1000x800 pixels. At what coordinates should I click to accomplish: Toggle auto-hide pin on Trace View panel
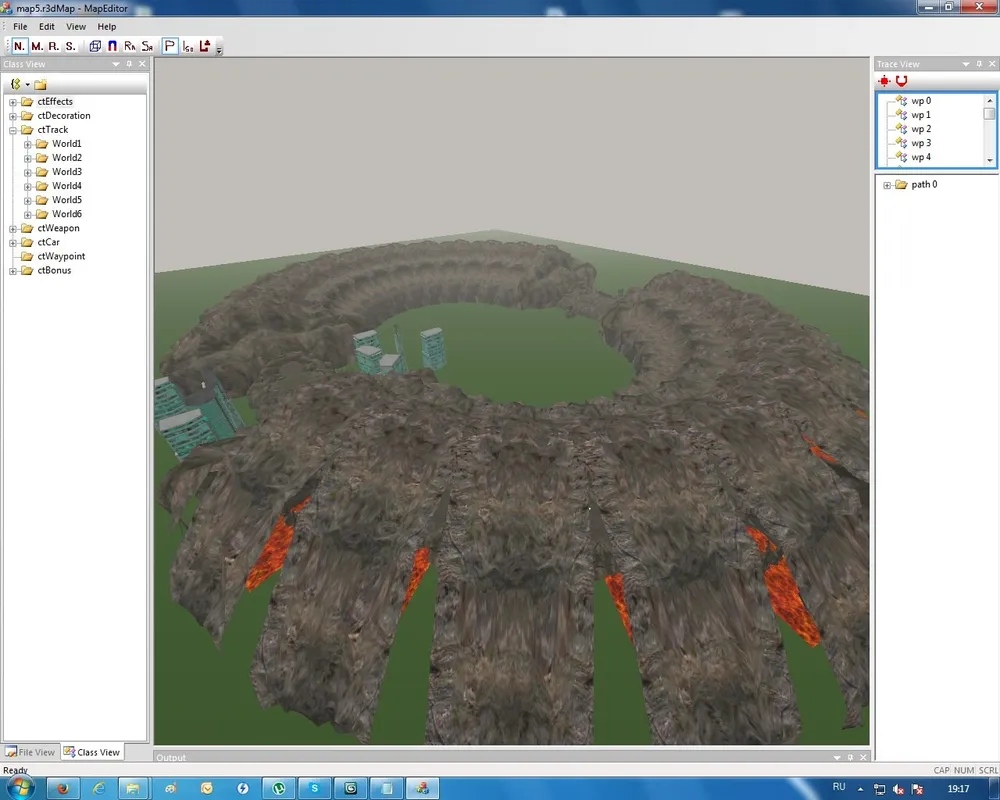979,64
